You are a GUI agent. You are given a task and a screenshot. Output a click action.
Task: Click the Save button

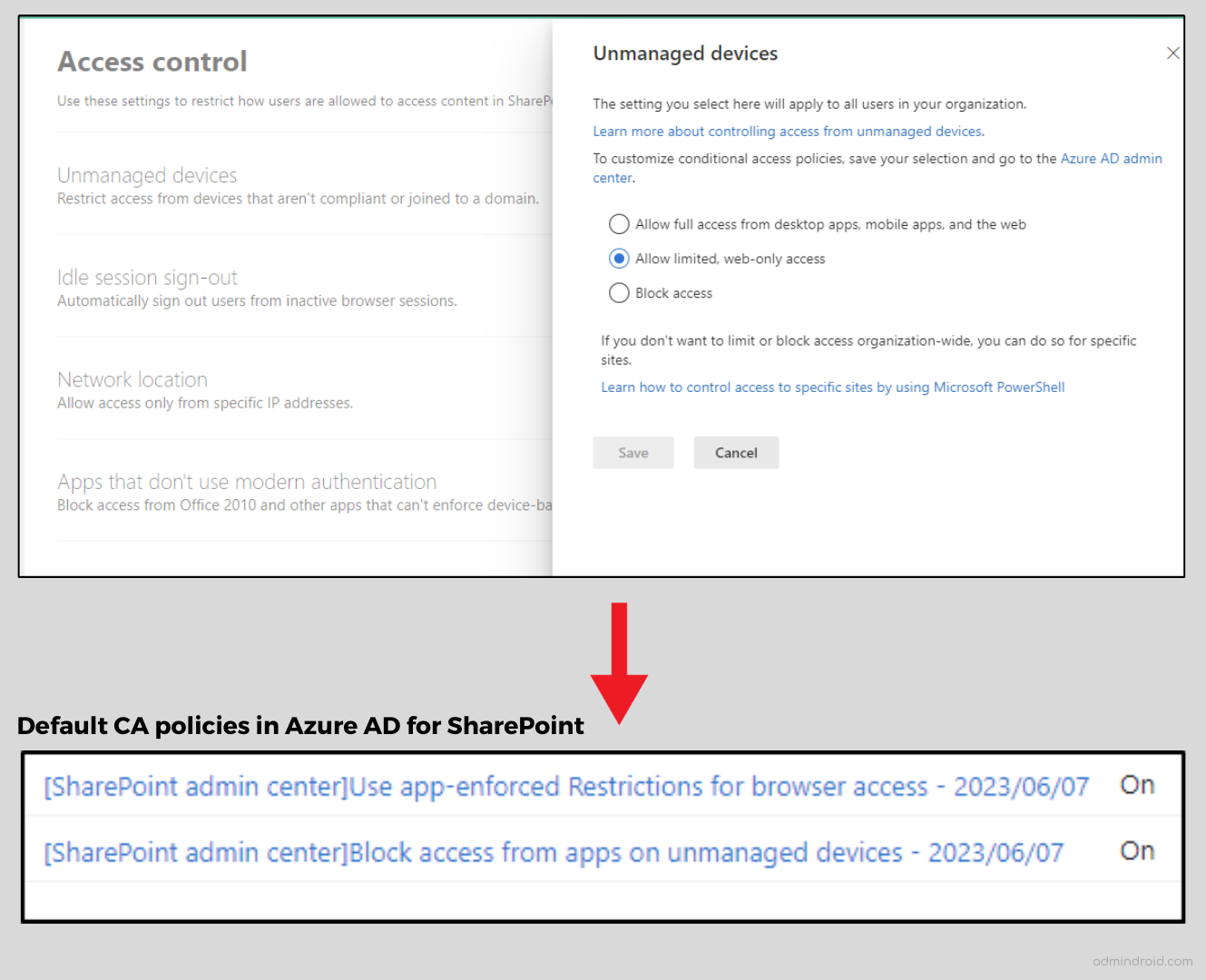[x=632, y=452]
